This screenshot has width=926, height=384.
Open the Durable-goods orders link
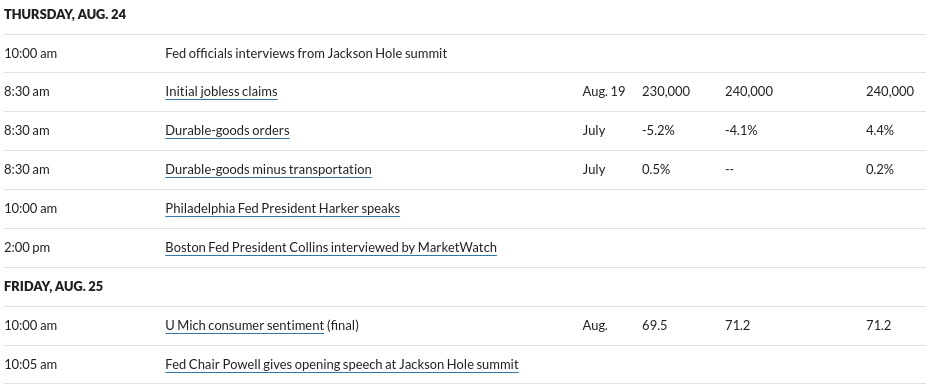tap(227, 130)
